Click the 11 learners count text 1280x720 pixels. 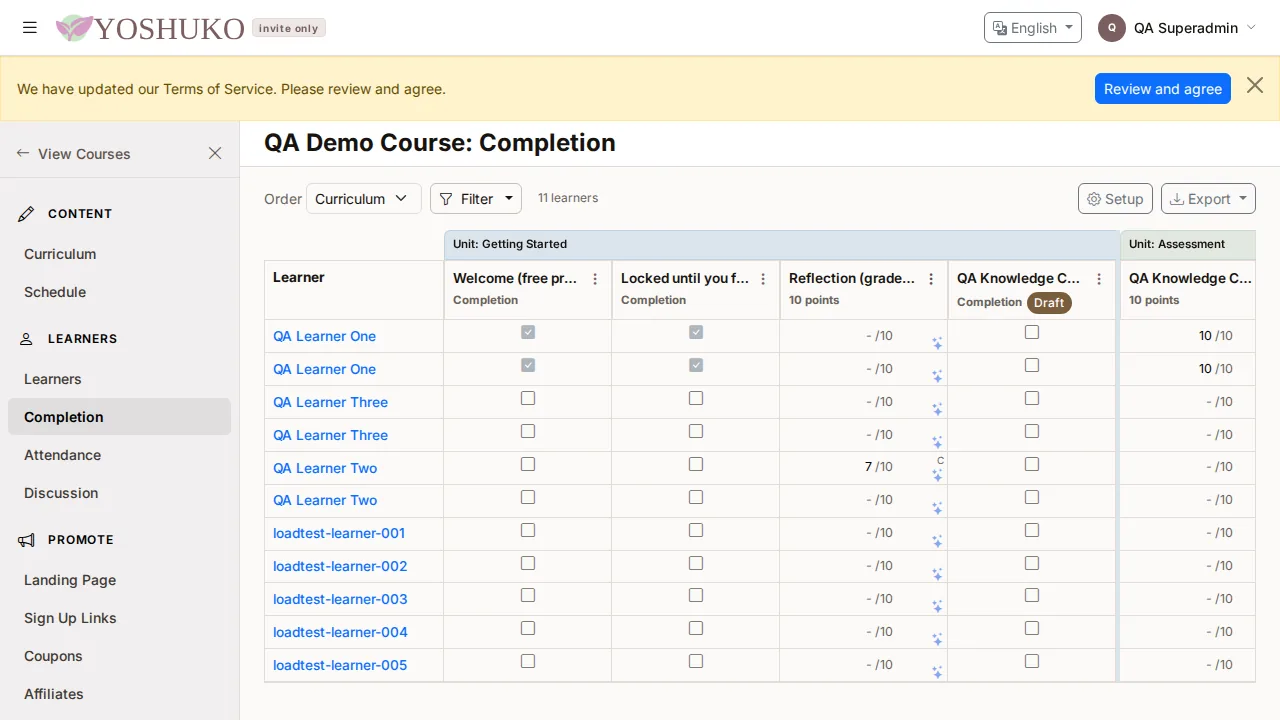[x=568, y=198]
